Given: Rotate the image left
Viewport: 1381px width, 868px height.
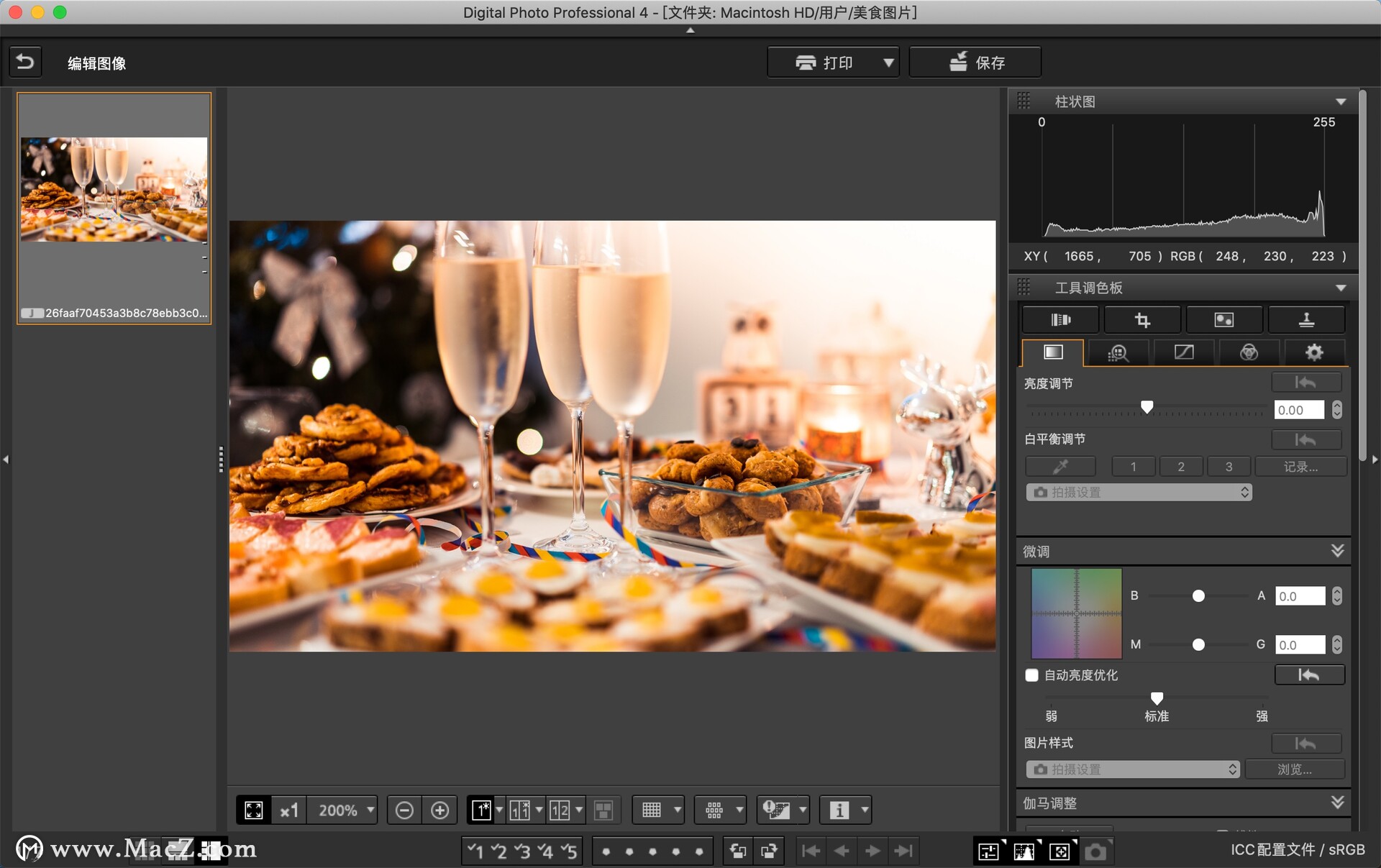Looking at the screenshot, I should [x=738, y=851].
